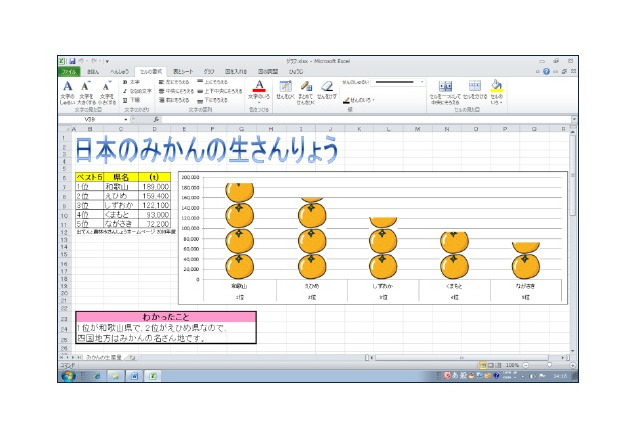Image resolution: width=640 pixels, height=426 pixels.
Task: Open the Windows Start button
Action: pos(68,376)
